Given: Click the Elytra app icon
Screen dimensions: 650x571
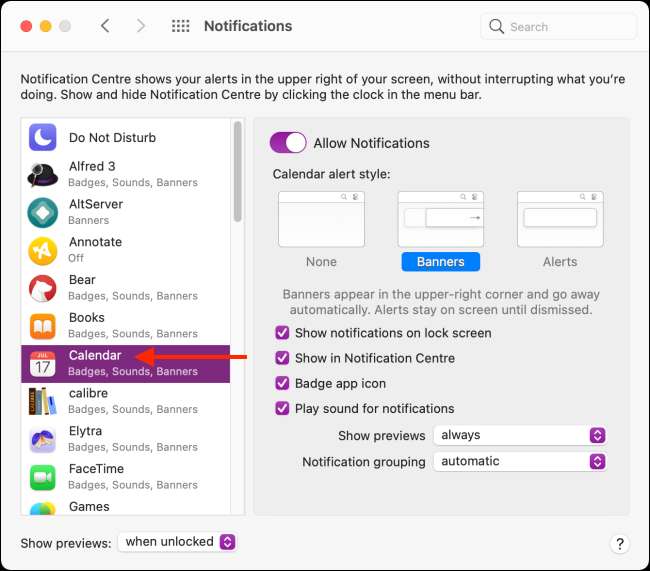Looking at the screenshot, I should 42,440.
